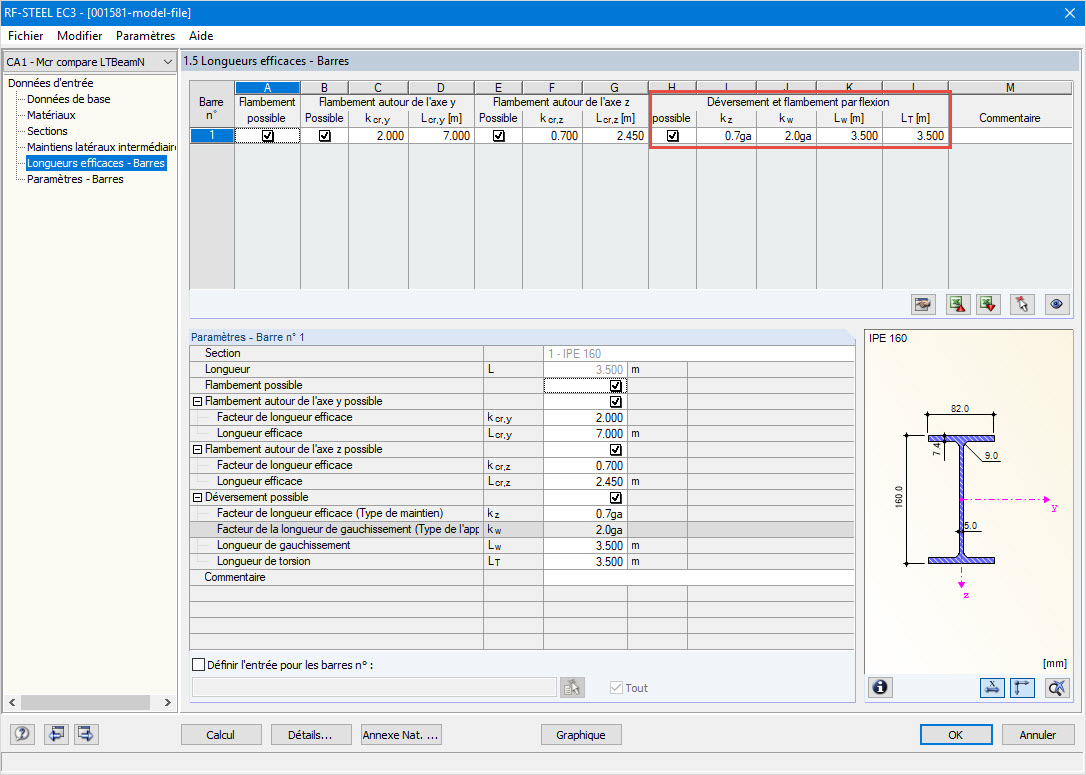Click kcr,z cell value 0.700 in table
The width and height of the screenshot is (1086, 775).
pyautogui.click(x=553, y=136)
